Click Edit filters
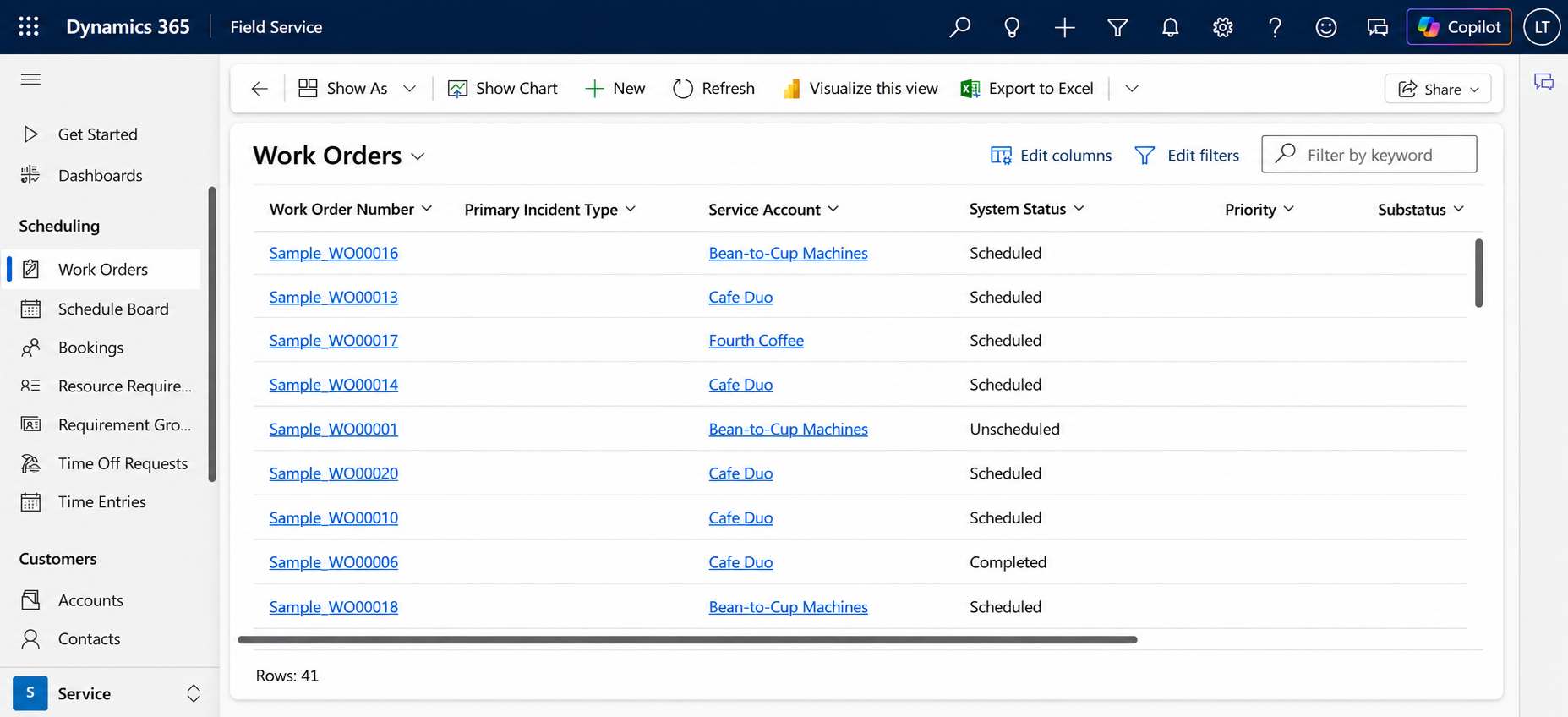The width and height of the screenshot is (1568, 717). [x=1187, y=156]
